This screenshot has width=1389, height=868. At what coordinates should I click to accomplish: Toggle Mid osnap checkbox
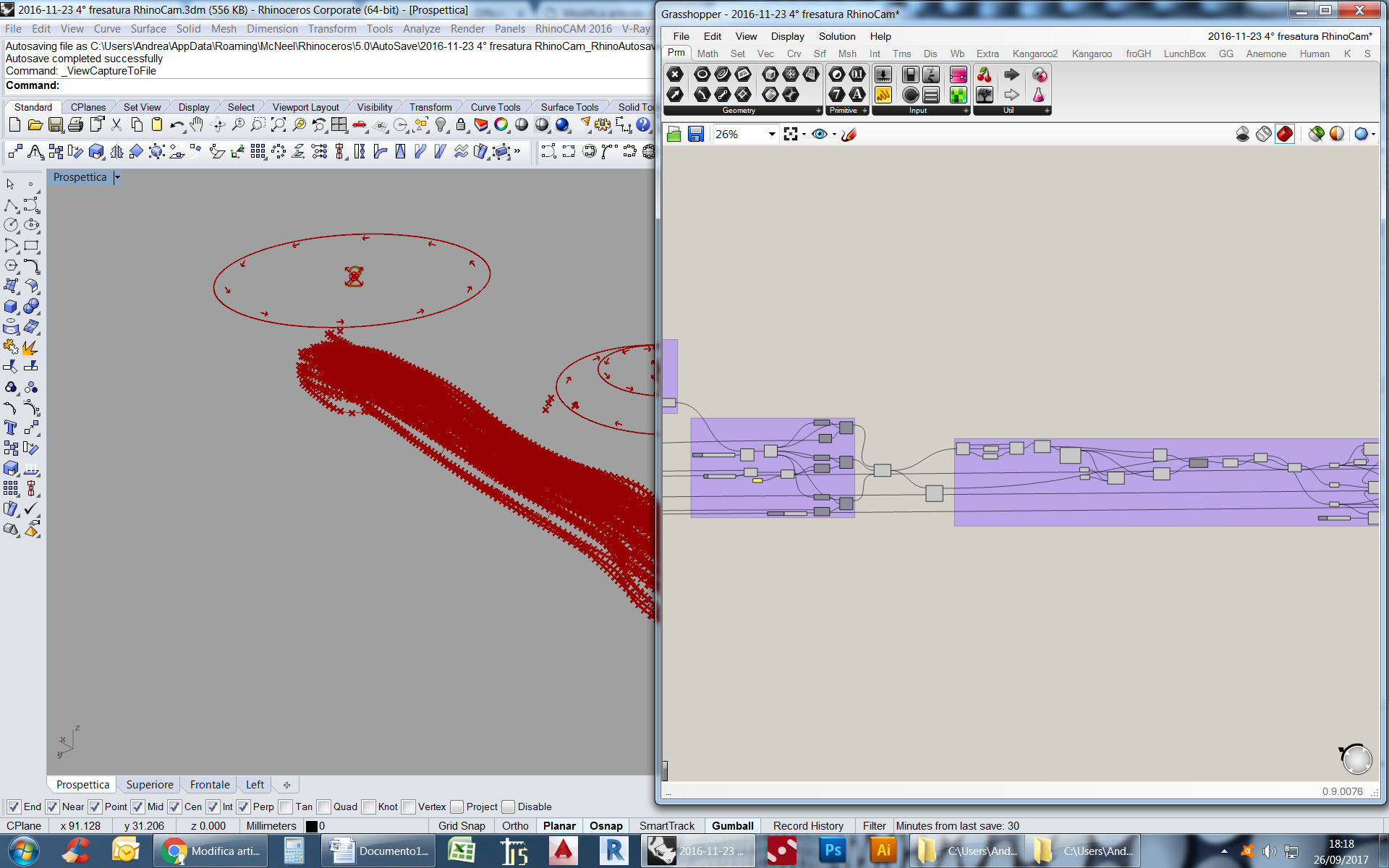point(137,807)
